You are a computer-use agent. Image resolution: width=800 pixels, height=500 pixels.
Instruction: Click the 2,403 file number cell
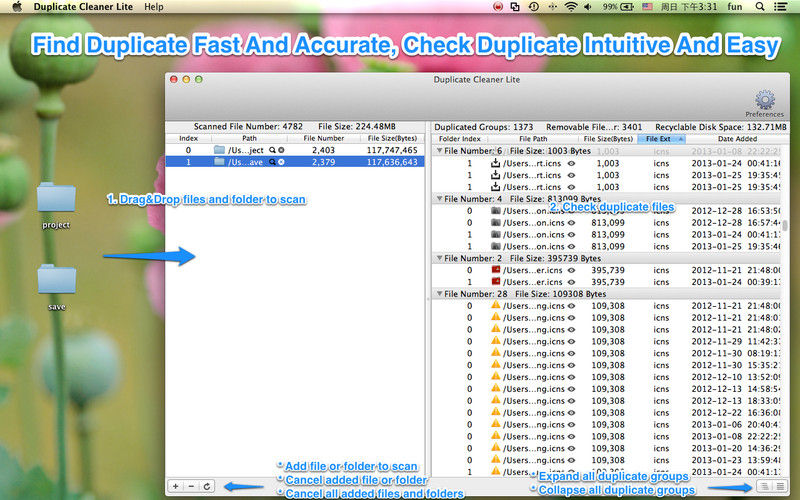click(x=323, y=150)
